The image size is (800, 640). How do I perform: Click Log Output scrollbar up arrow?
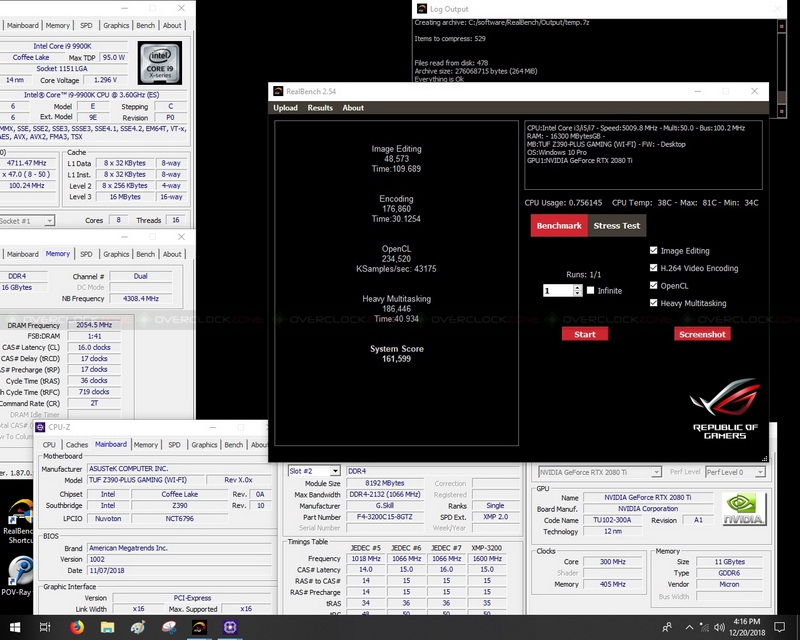(782, 26)
